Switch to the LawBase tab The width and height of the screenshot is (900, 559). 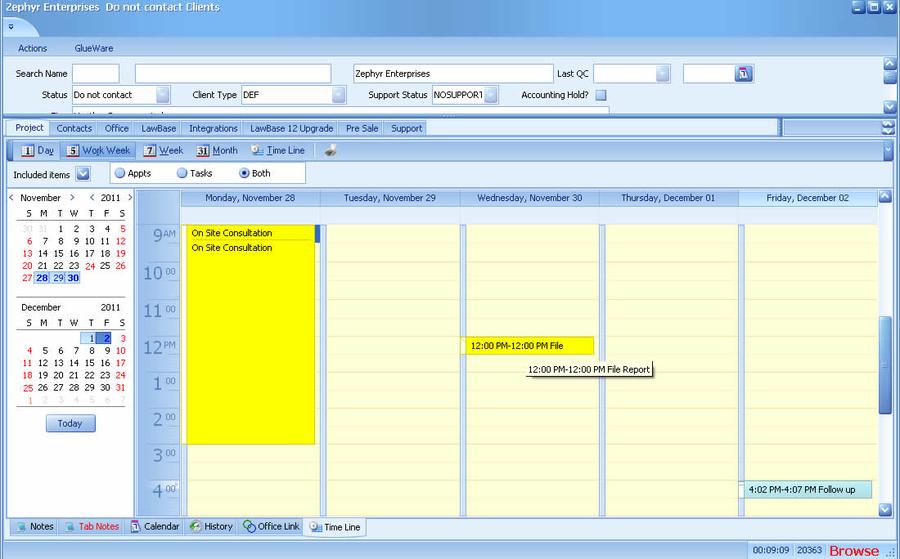tap(158, 128)
